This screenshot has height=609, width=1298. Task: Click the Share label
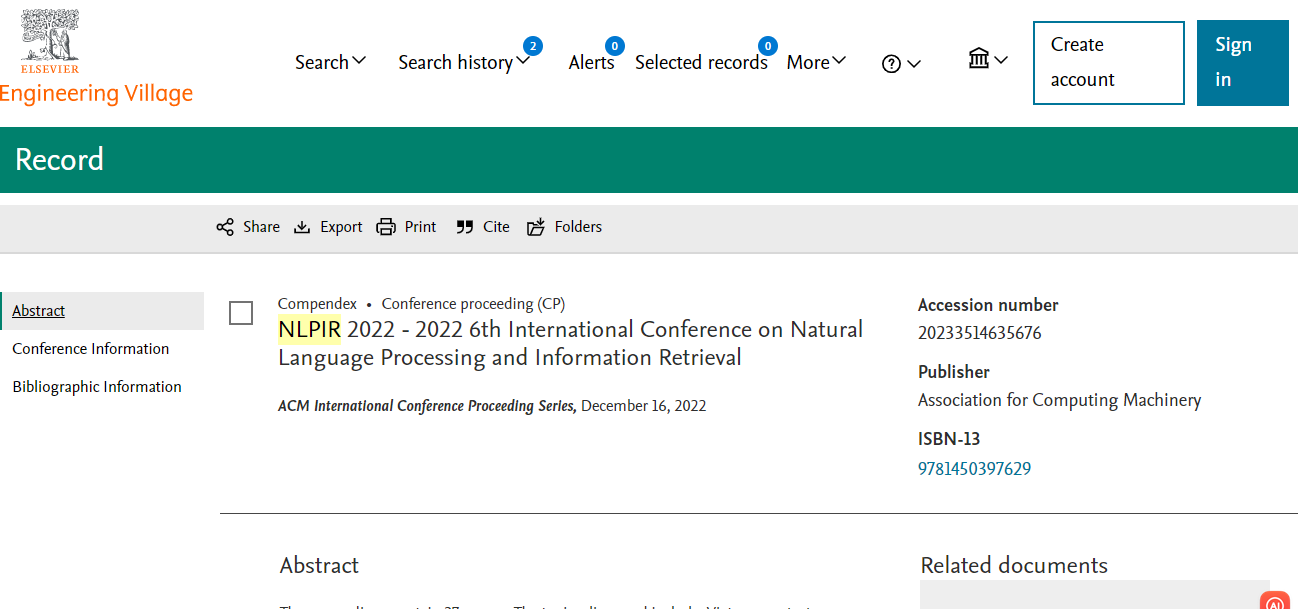pyautogui.click(x=262, y=227)
